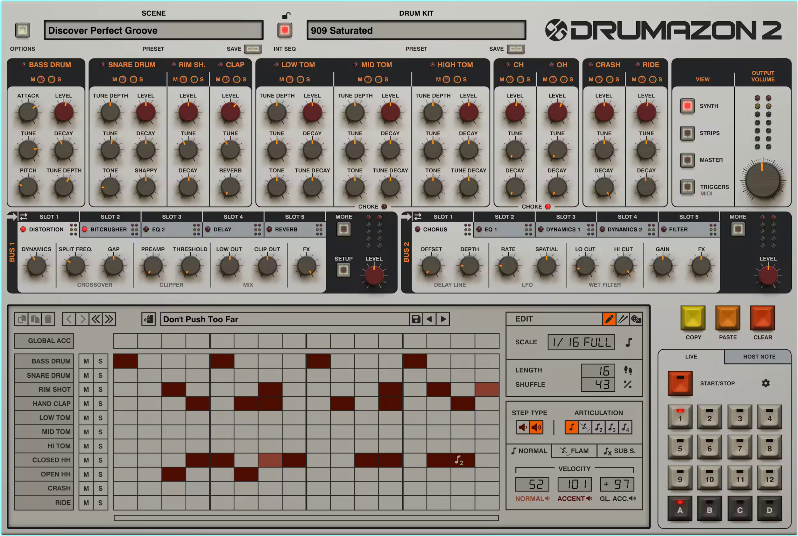
Task: Load next pattern preset
Action: coord(443,319)
